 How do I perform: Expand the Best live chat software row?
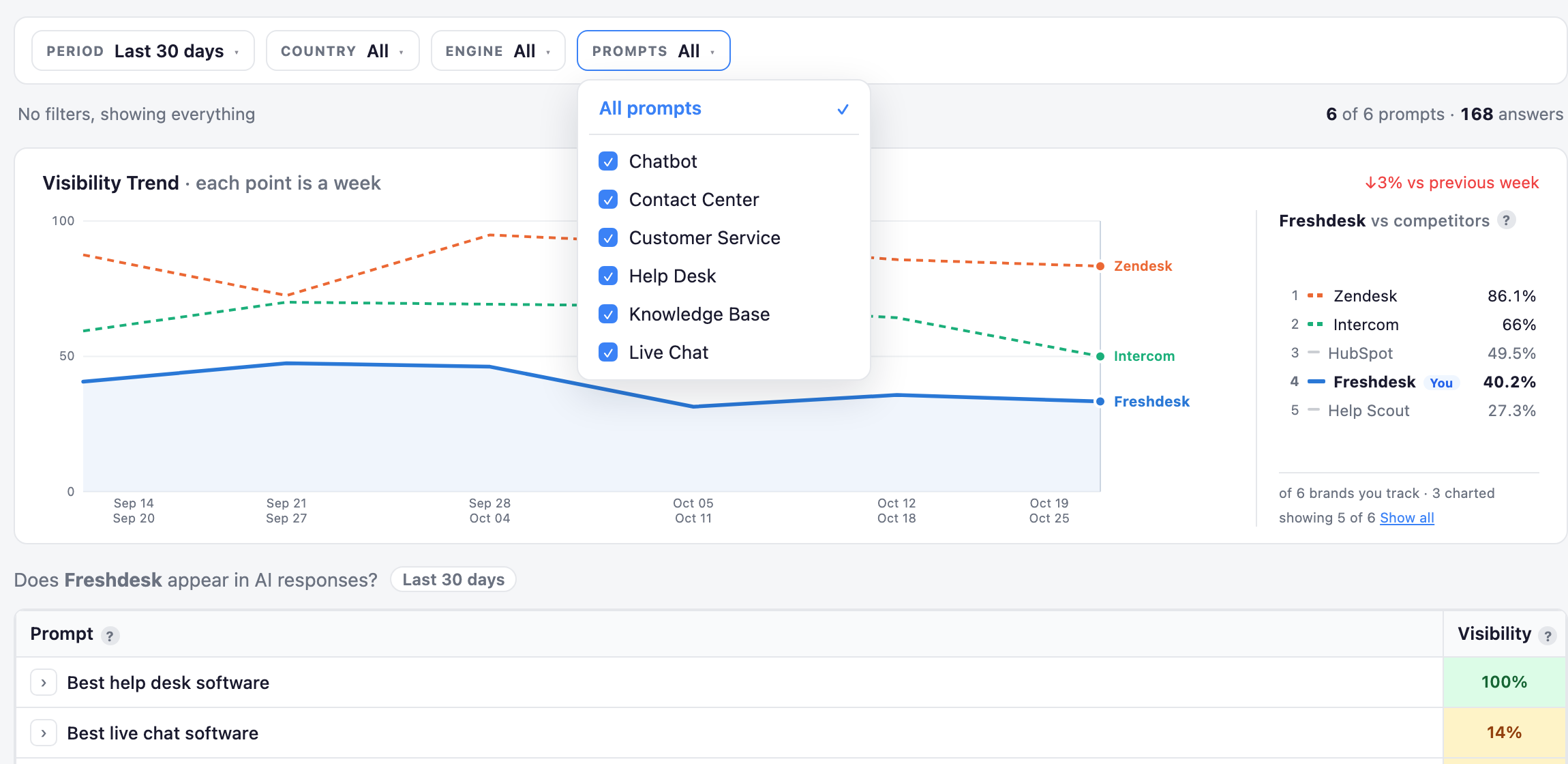pyautogui.click(x=44, y=733)
